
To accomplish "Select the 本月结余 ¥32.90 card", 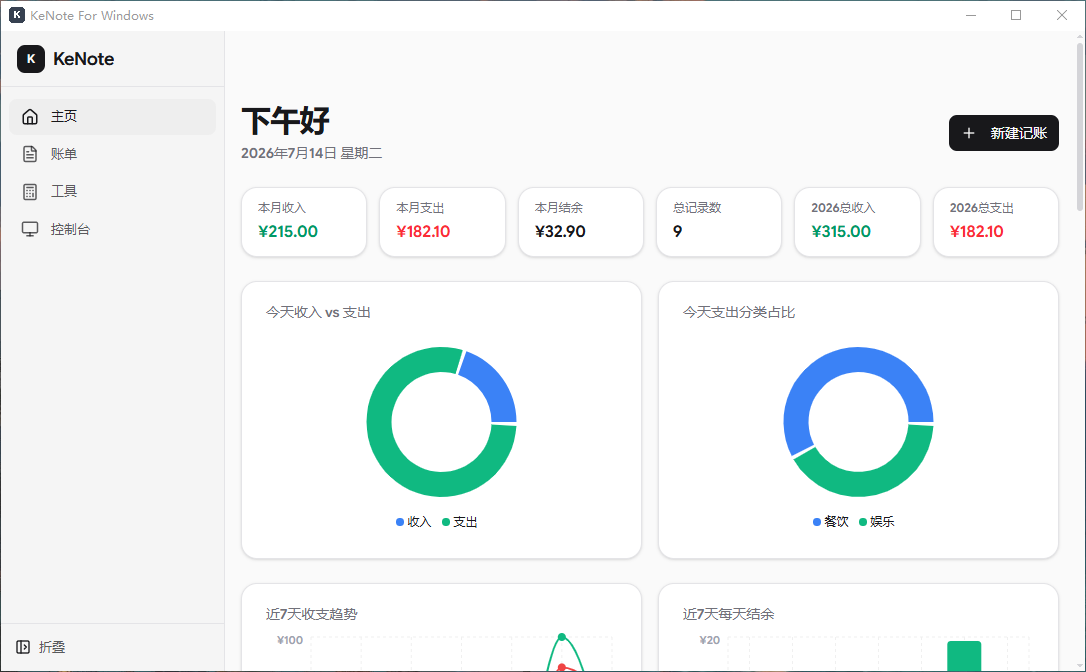I will (x=580, y=222).
